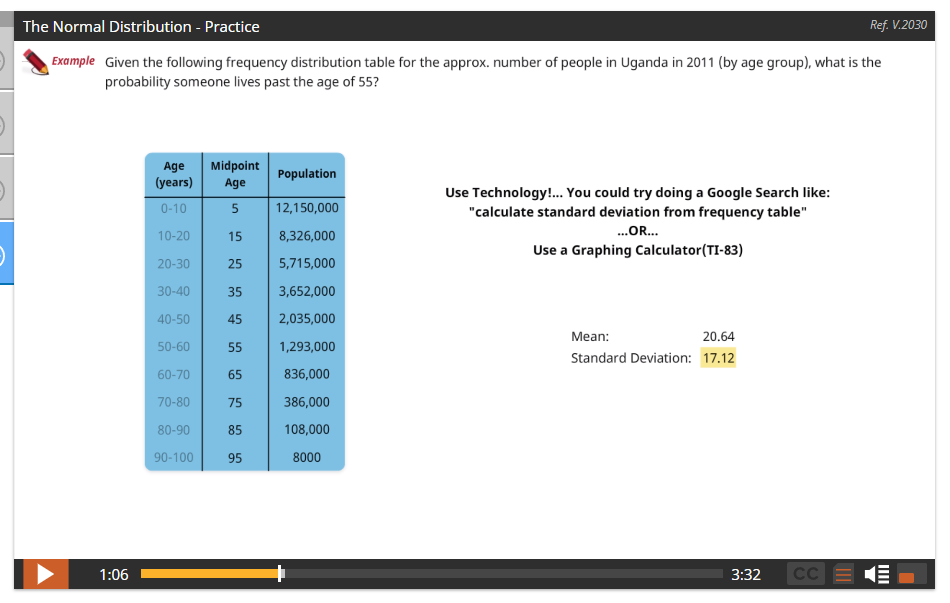Screen dimensions: 950x603
Task: Click the elapsed time 1:06
Action: point(113,574)
